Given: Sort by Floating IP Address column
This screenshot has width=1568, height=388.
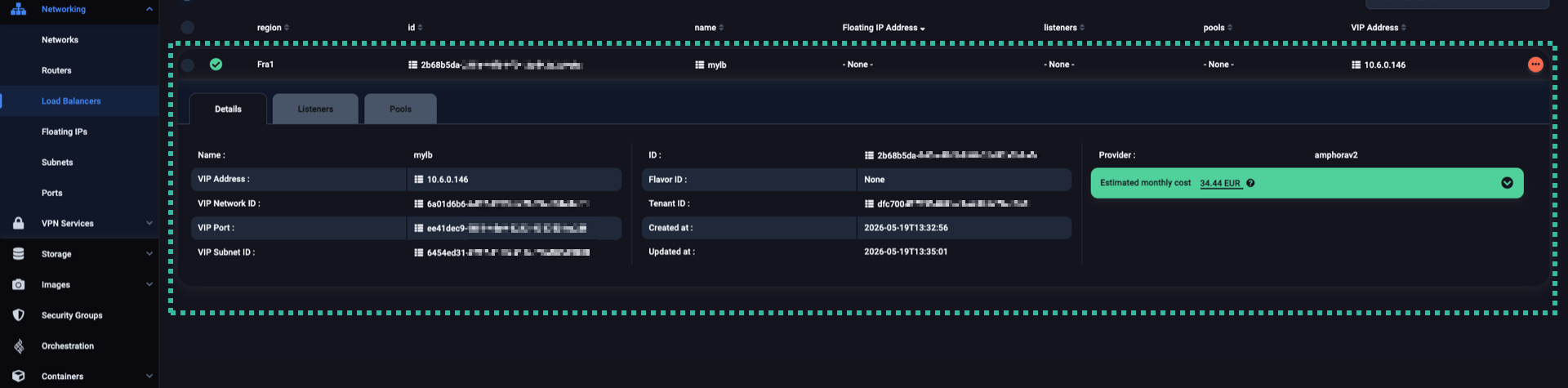Looking at the screenshot, I should pyautogui.click(x=884, y=28).
